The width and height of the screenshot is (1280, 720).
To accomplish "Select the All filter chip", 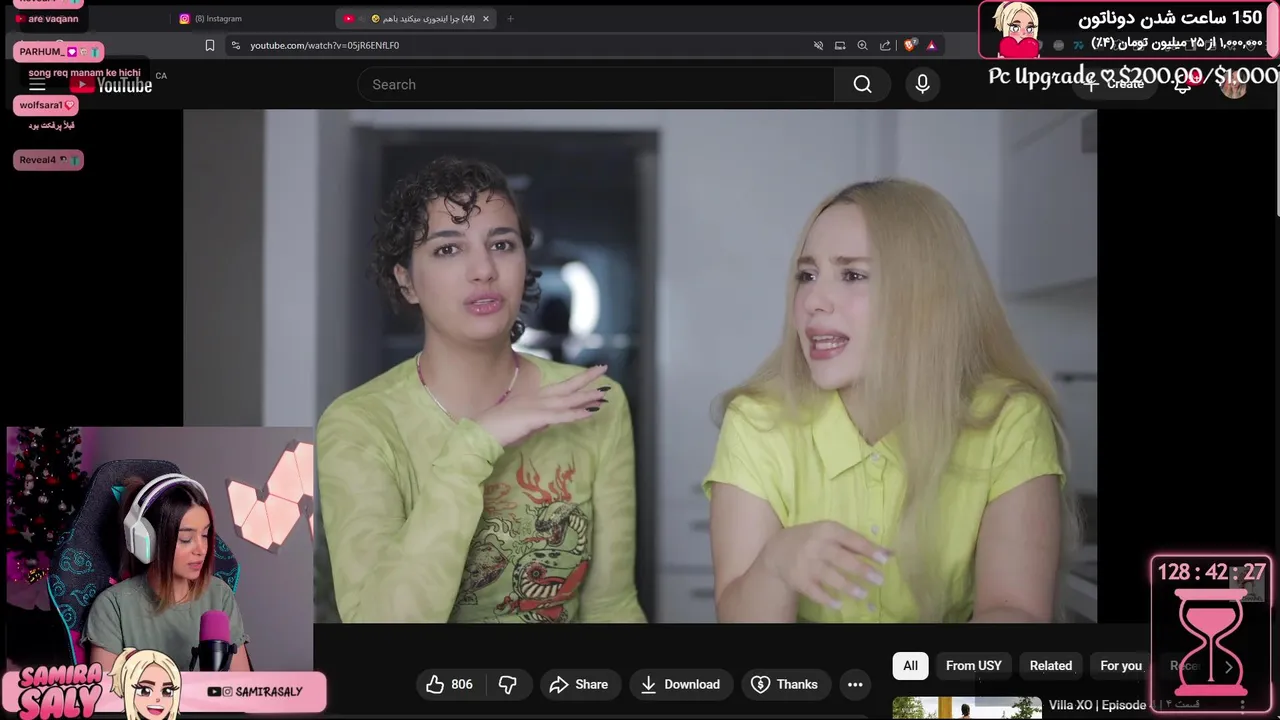I will (x=910, y=666).
